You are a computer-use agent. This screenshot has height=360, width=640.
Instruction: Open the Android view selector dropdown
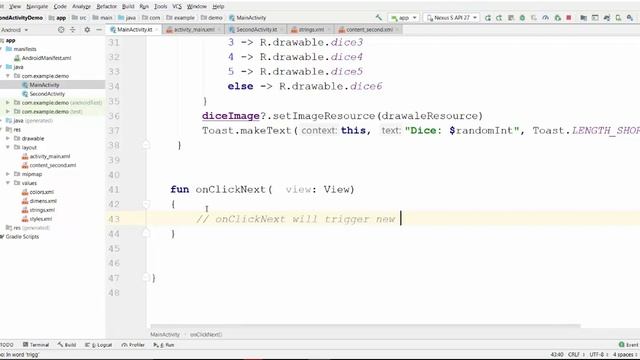tap(14, 30)
